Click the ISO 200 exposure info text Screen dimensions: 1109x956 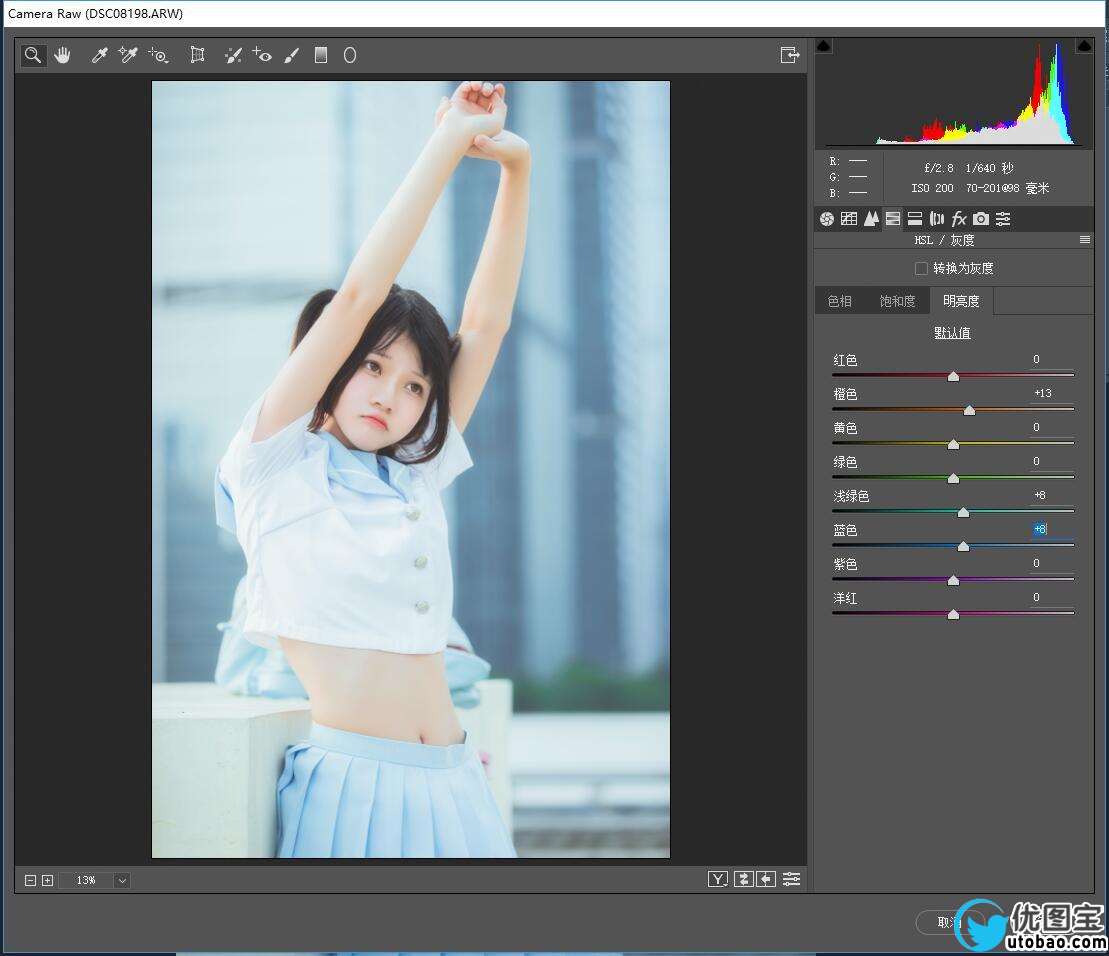pyautogui.click(x=932, y=188)
